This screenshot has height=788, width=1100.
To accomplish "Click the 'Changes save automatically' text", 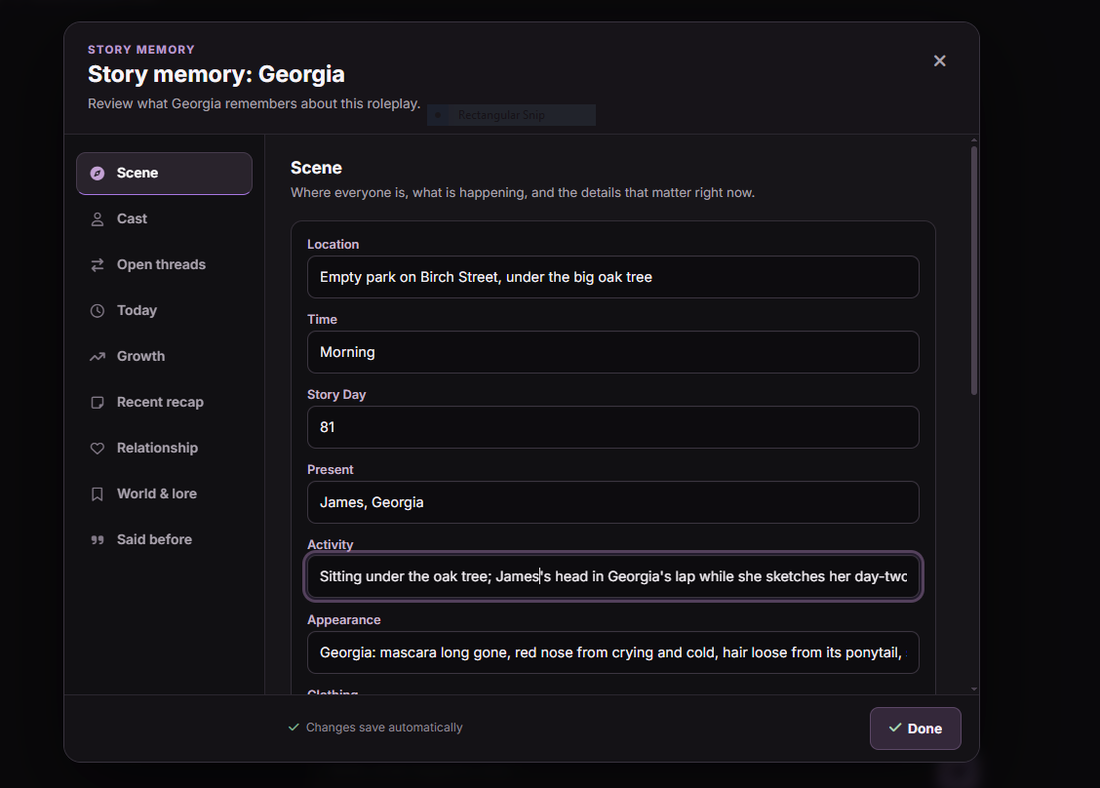I will pos(384,728).
